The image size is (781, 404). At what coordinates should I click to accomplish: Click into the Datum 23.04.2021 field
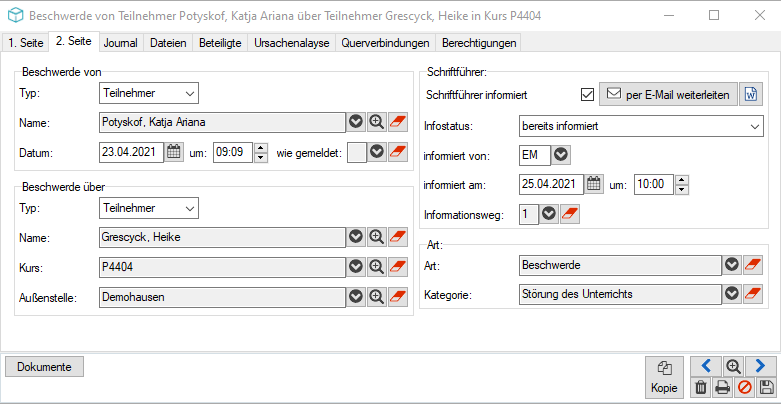pyautogui.click(x=131, y=152)
